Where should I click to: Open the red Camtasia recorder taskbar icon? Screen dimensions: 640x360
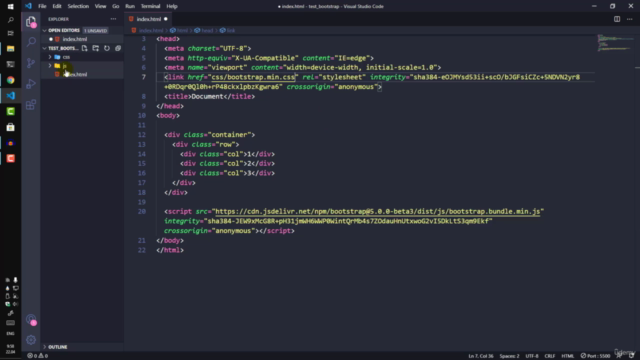(x=11, y=158)
